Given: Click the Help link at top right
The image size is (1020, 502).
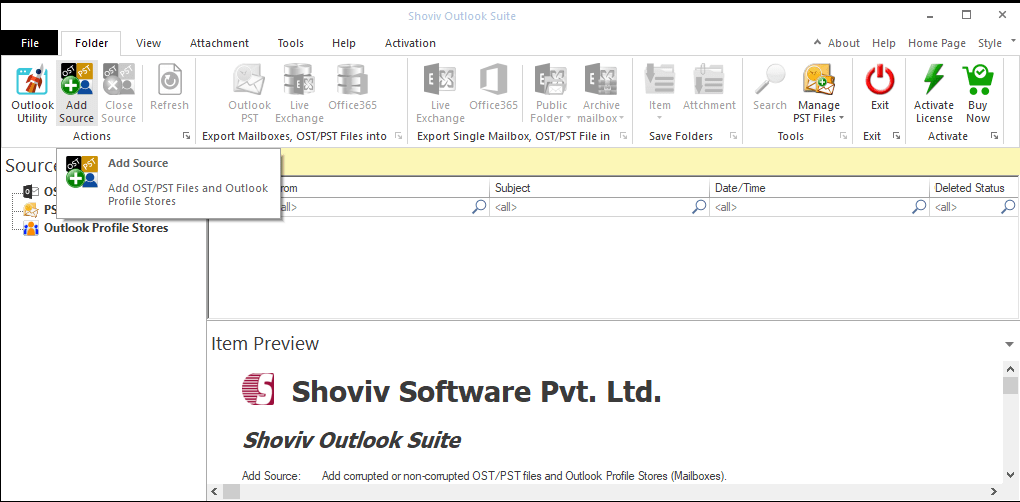Looking at the screenshot, I should point(884,43).
